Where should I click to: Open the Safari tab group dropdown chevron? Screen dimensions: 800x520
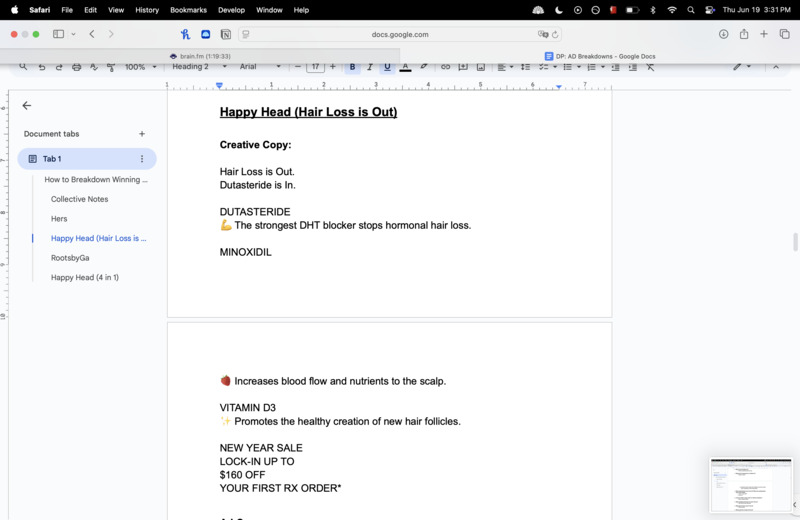[73, 34]
